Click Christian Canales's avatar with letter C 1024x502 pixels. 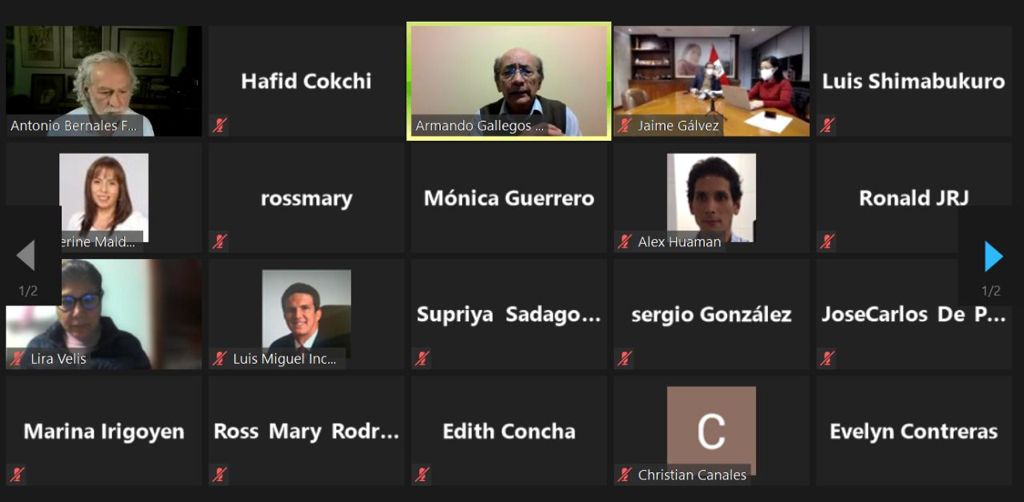tap(711, 428)
